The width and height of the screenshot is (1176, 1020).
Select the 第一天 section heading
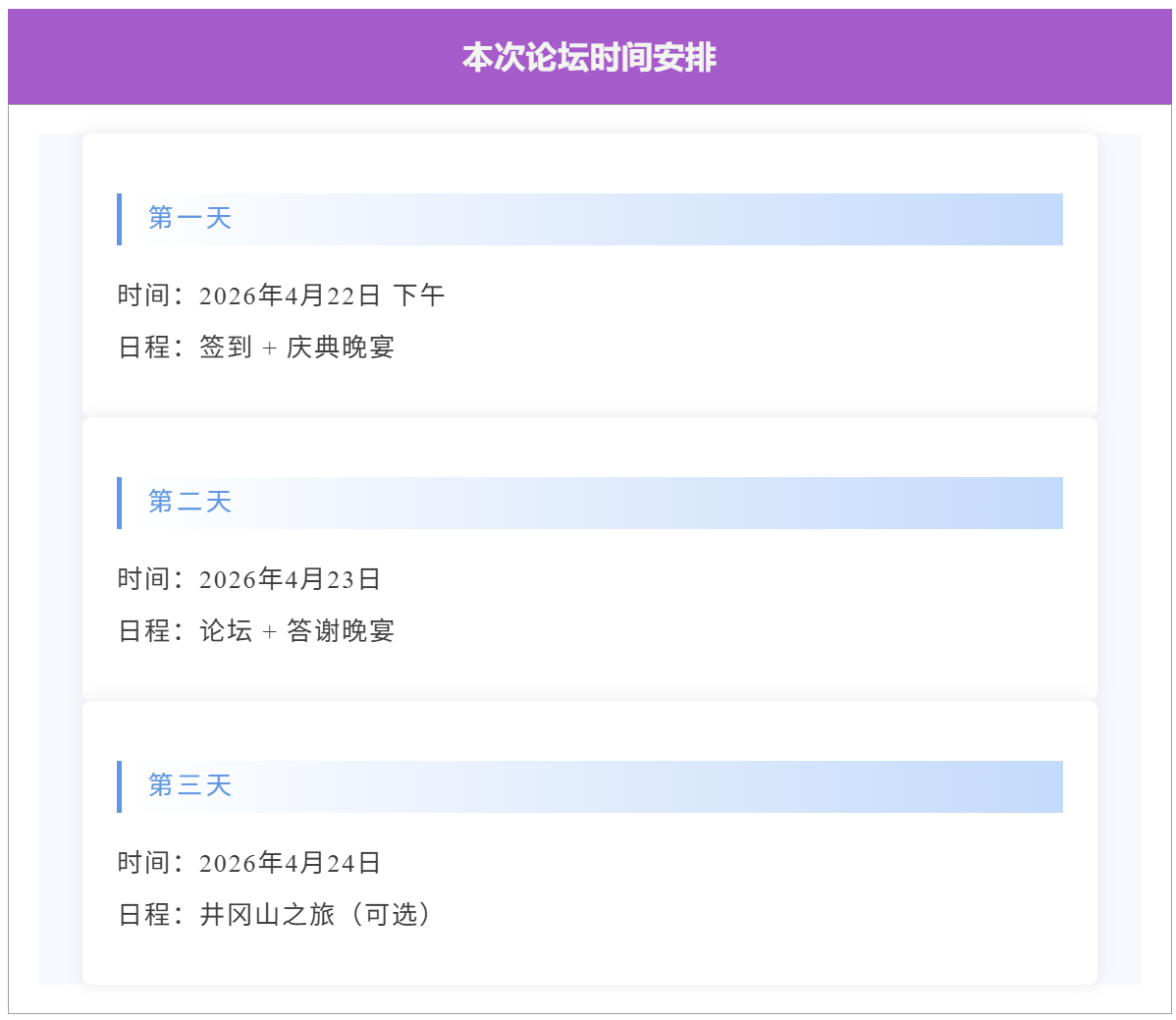click(x=189, y=218)
